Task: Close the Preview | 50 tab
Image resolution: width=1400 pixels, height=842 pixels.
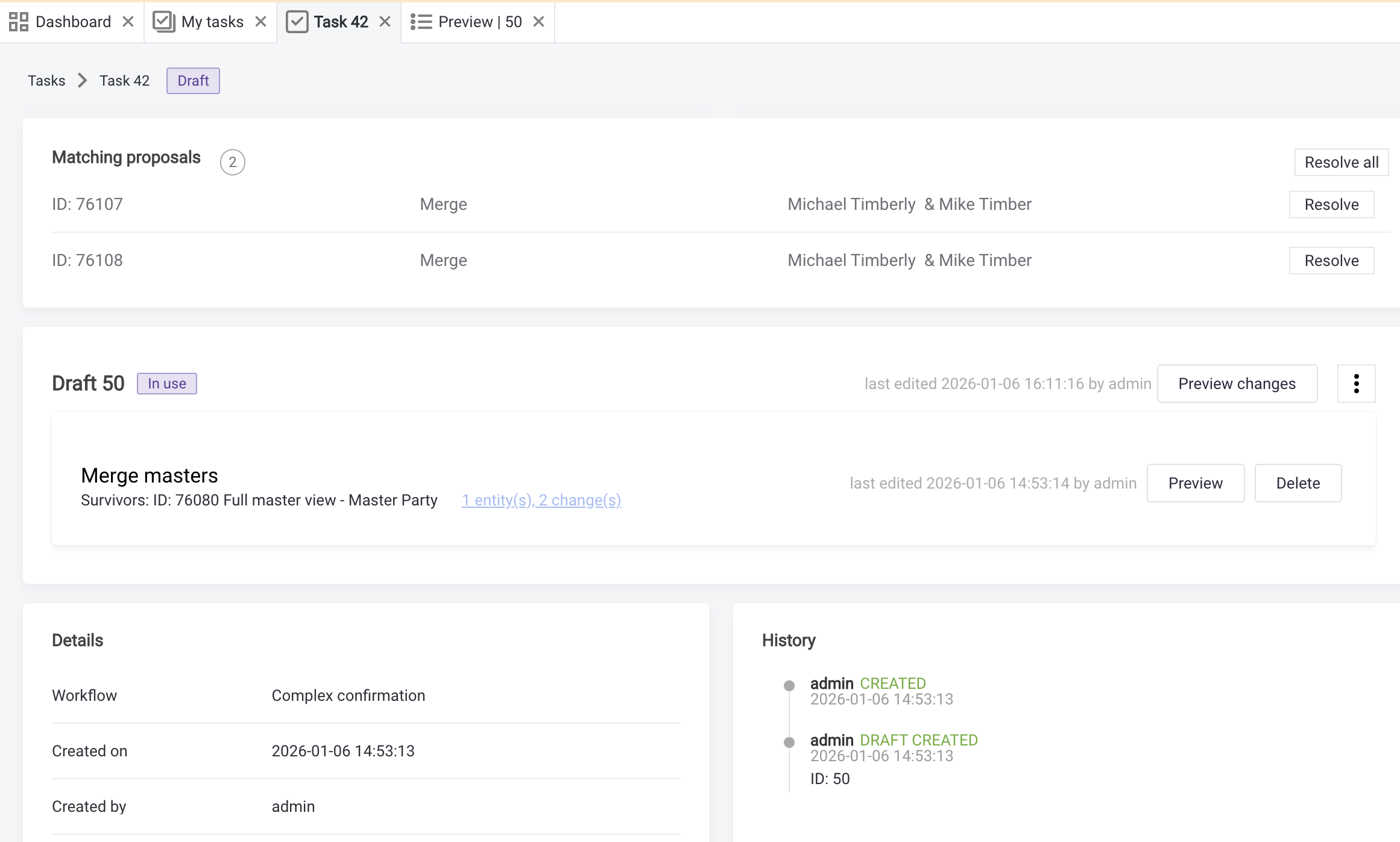Action: 538,22
